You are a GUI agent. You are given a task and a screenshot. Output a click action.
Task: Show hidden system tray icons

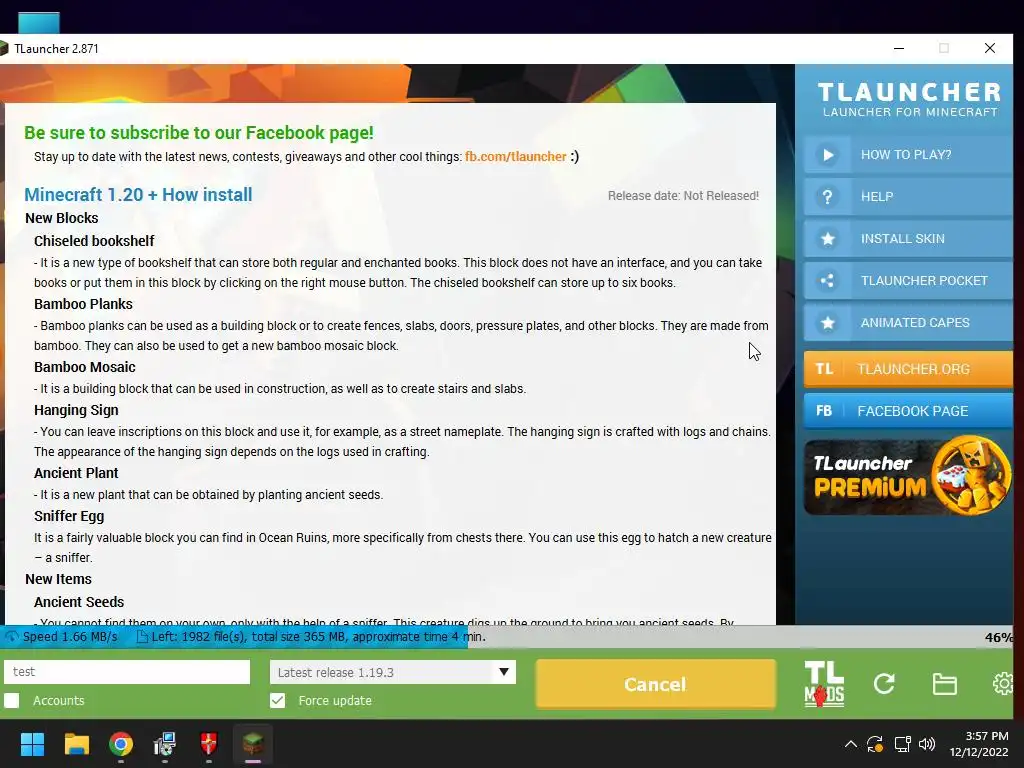point(851,744)
